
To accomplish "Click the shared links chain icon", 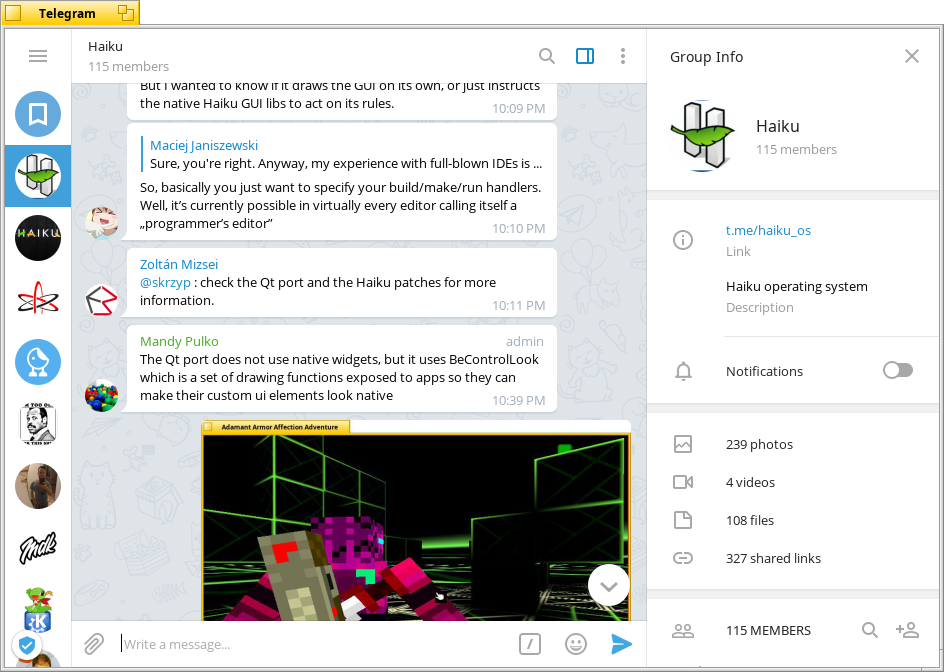I will 683,558.
